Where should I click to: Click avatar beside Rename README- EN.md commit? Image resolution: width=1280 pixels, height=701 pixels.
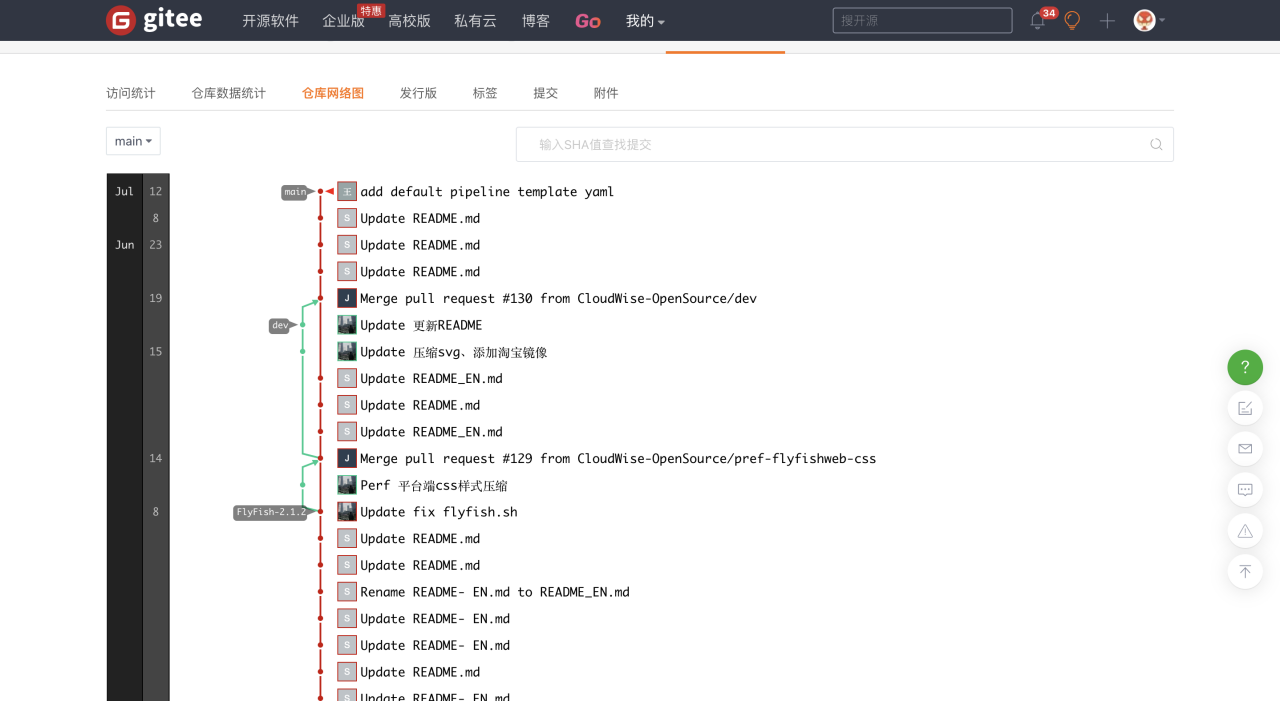click(347, 591)
